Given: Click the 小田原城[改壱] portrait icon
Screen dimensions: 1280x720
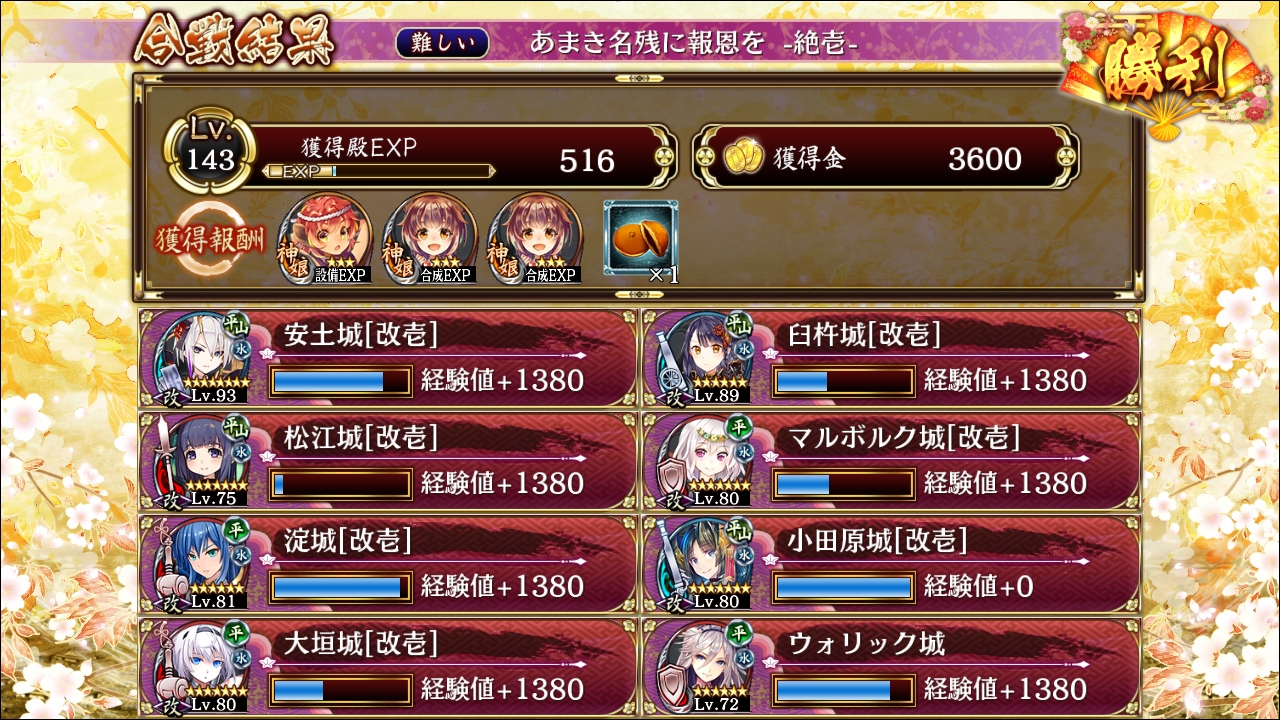Looking at the screenshot, I should (x=704, y=563).
